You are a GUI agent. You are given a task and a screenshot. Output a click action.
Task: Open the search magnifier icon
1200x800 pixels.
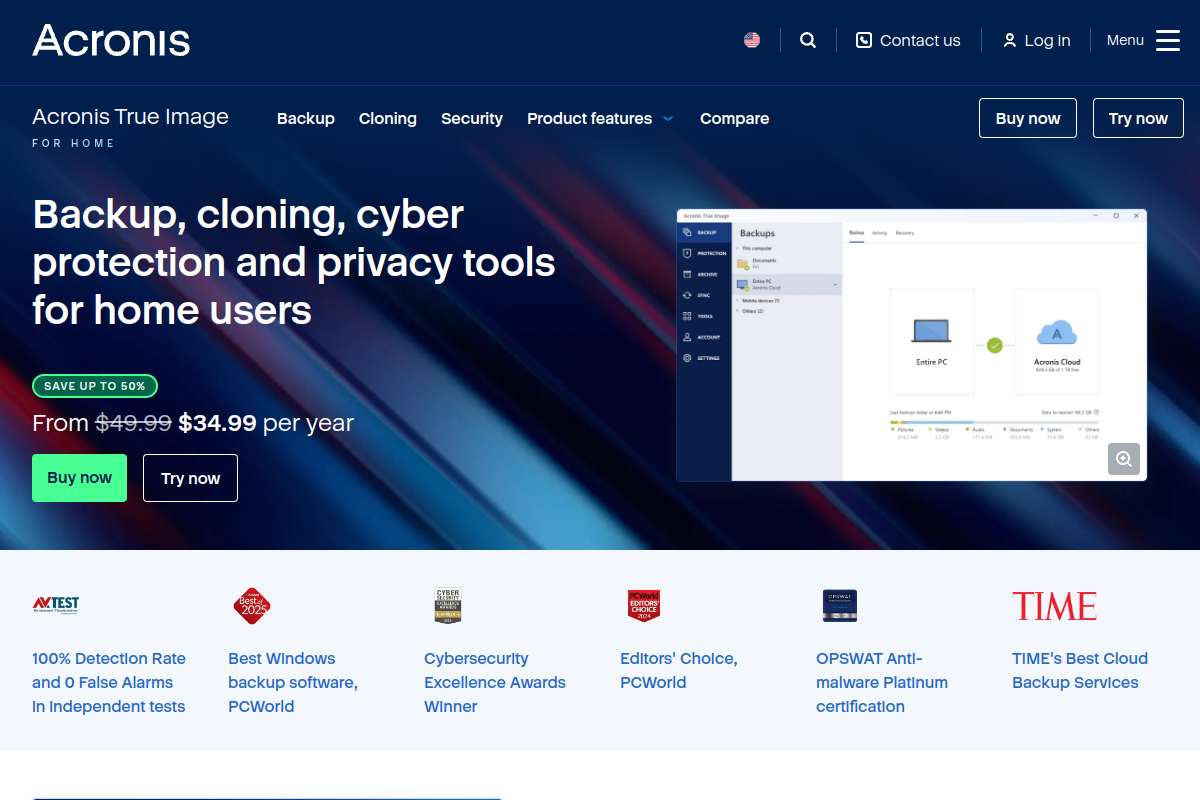click(x=808, y=40)
